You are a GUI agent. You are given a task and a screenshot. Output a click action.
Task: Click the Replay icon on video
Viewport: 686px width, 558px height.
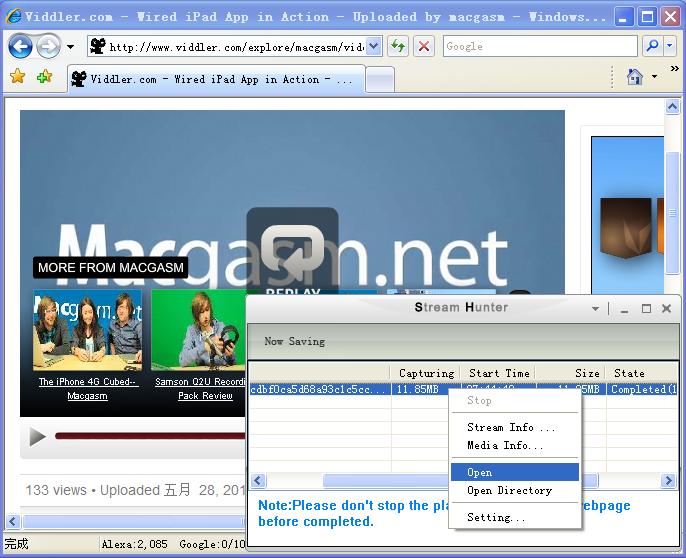tap(292, 252)
